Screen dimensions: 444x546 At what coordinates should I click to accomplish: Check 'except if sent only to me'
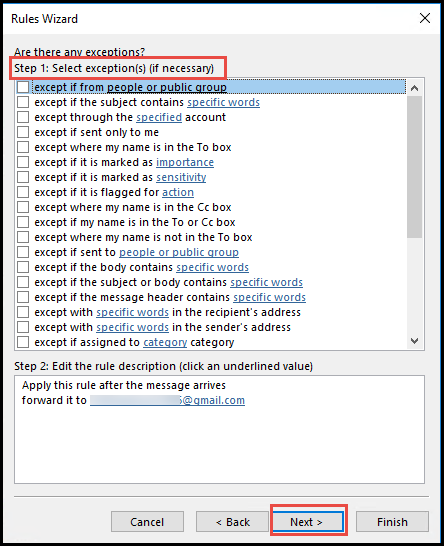tap(23, 132)
